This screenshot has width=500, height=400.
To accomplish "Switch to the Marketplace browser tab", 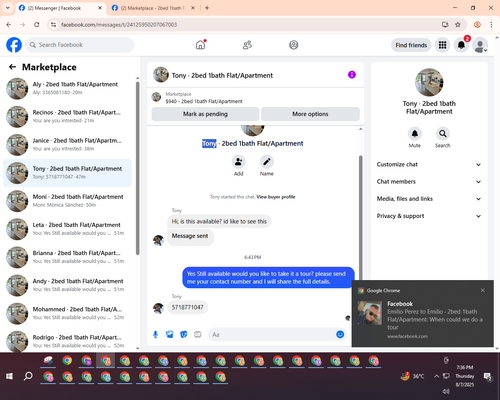I will (x=151, y=8).
